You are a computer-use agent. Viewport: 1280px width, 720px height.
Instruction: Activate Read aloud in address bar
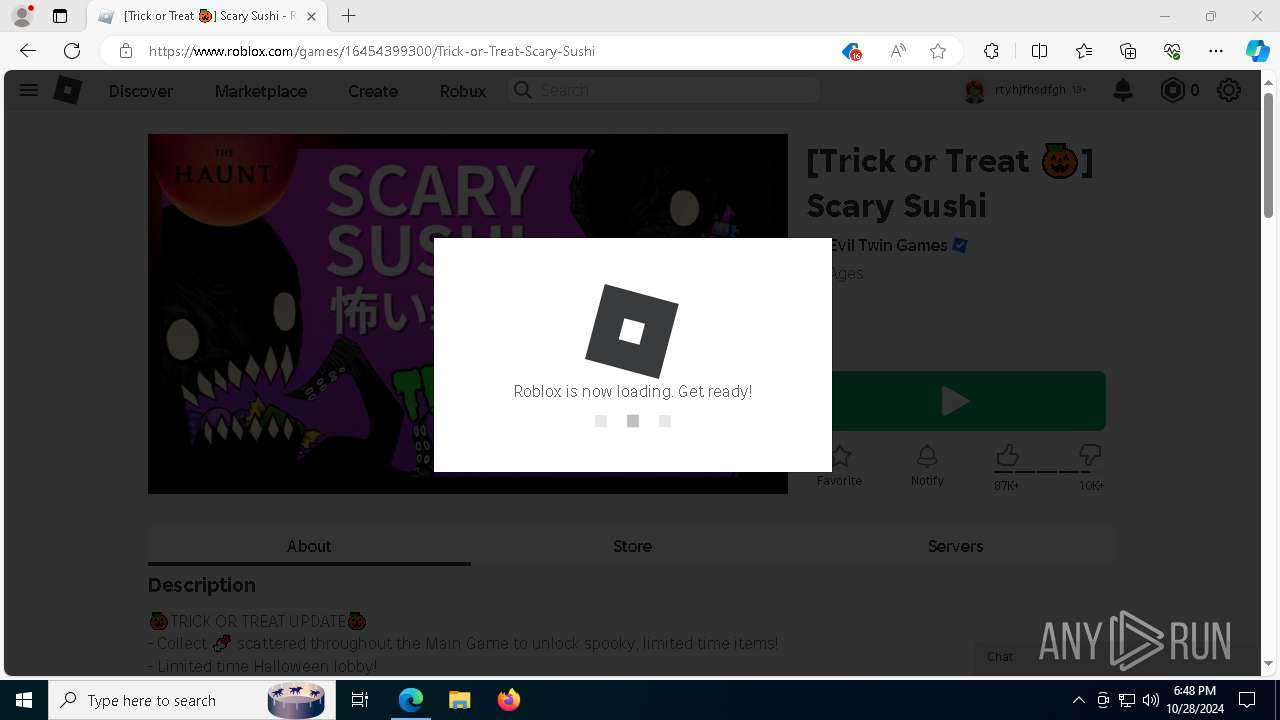898,51
